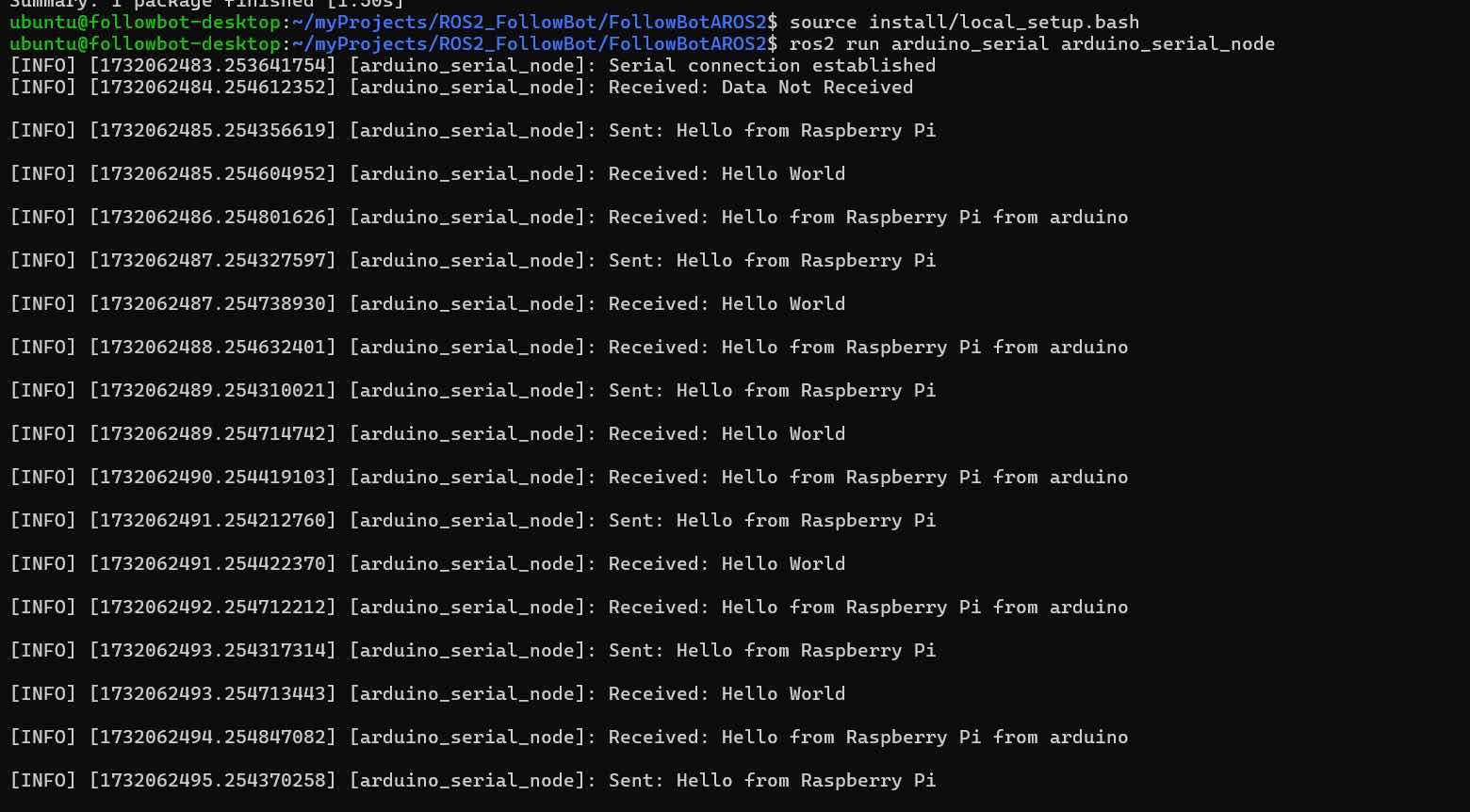Click the "ros2 run arduino_serial arduino_serial_node" command

1032,43
